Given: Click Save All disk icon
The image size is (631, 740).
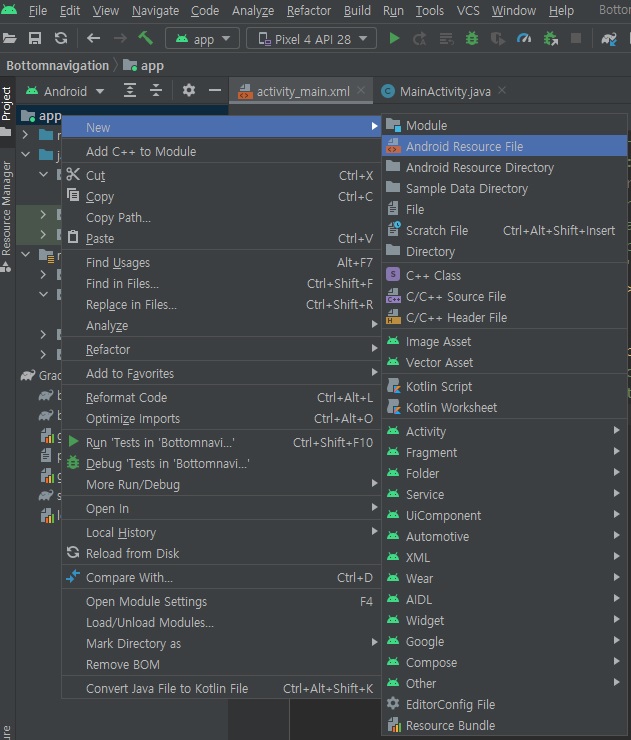Looking at the screenshot, I should tap(35, 38).
